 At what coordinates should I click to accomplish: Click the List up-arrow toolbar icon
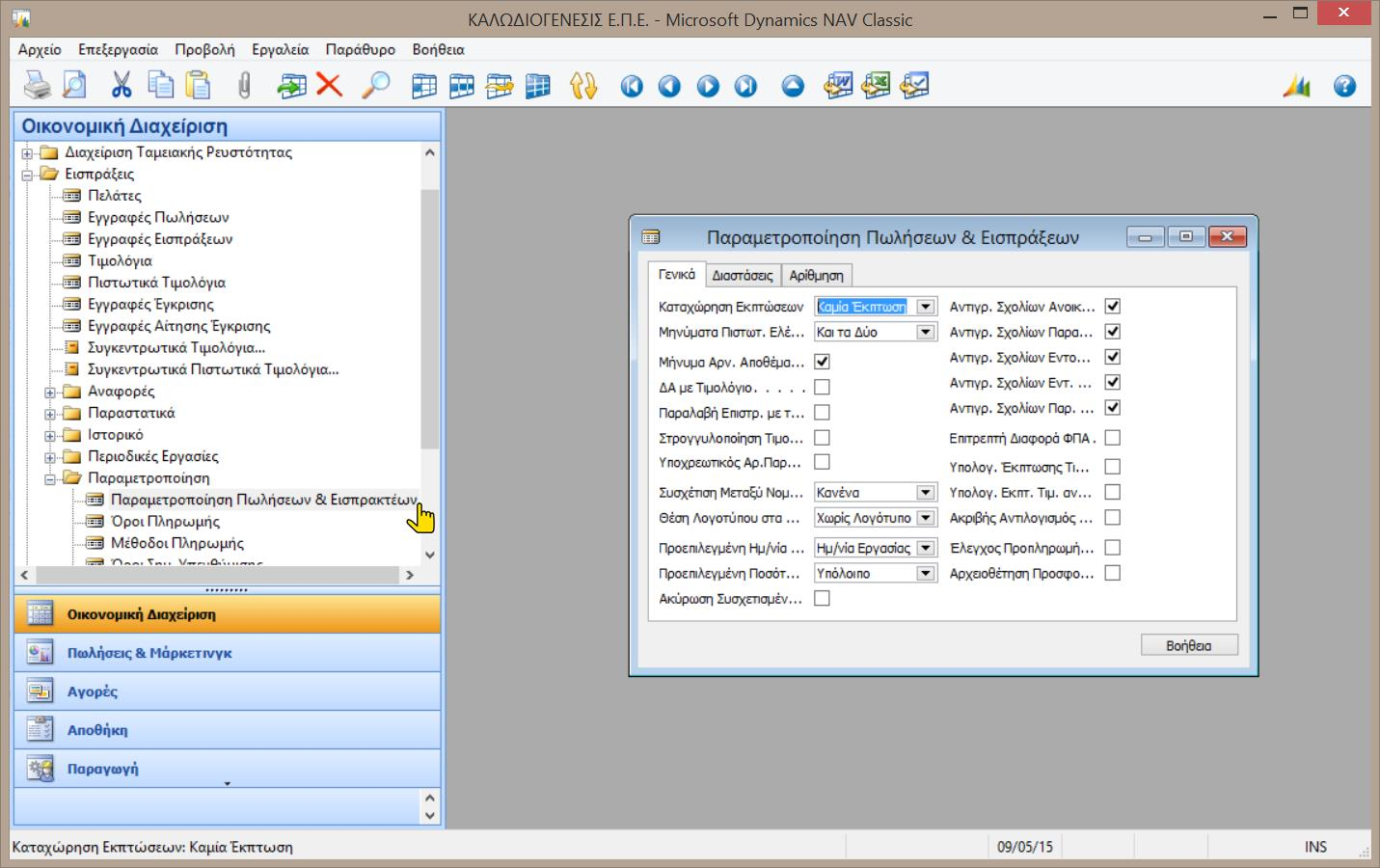[x=793, y=87]
